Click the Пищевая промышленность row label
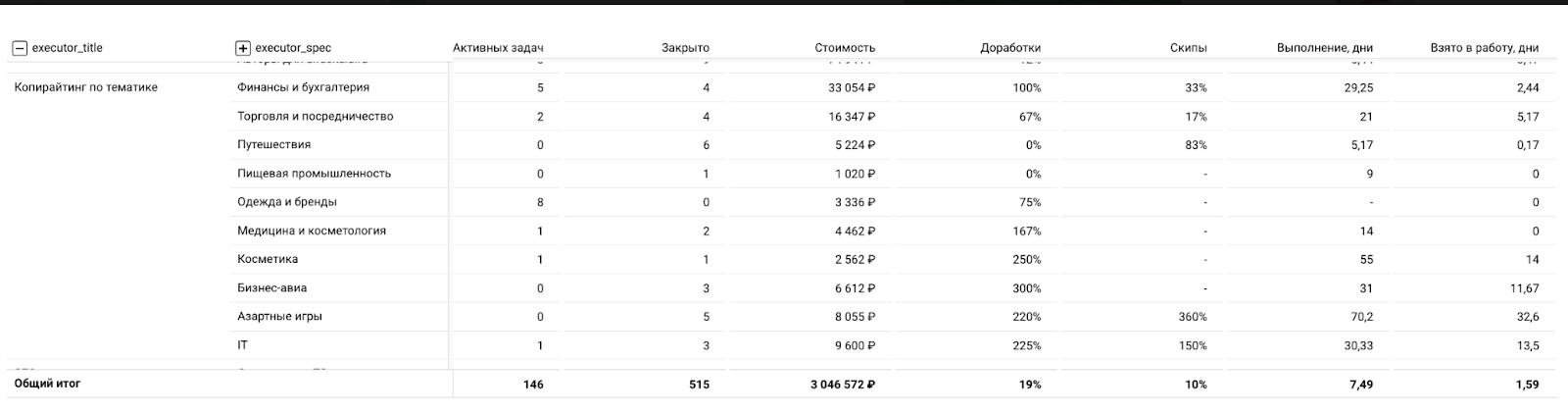Screen dimensions: 1568x413 pos(314,174)
